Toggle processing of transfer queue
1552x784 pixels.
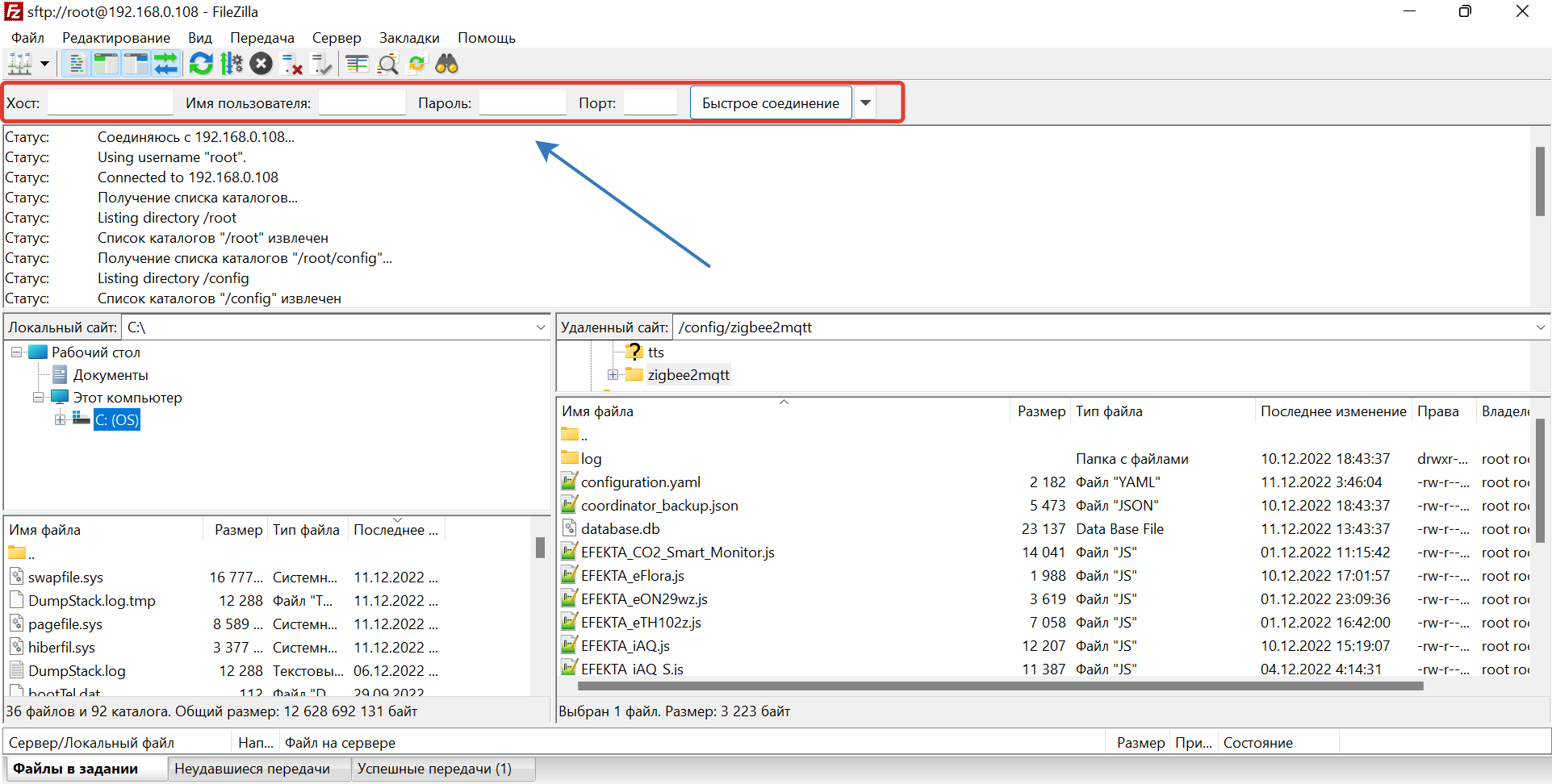(231, 63)
